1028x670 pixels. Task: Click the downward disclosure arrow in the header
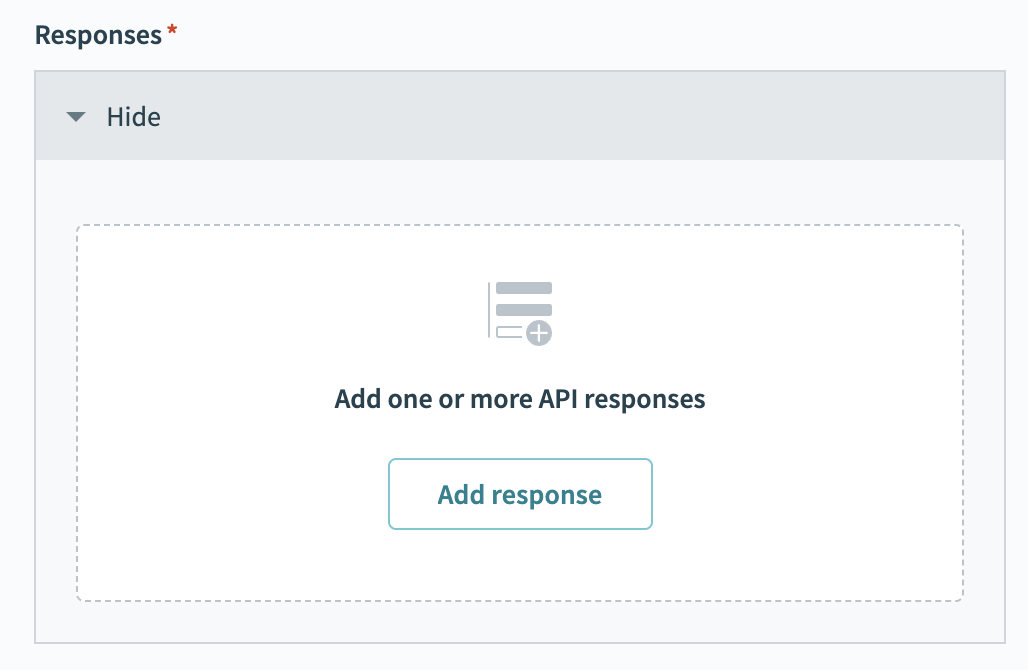76,116
